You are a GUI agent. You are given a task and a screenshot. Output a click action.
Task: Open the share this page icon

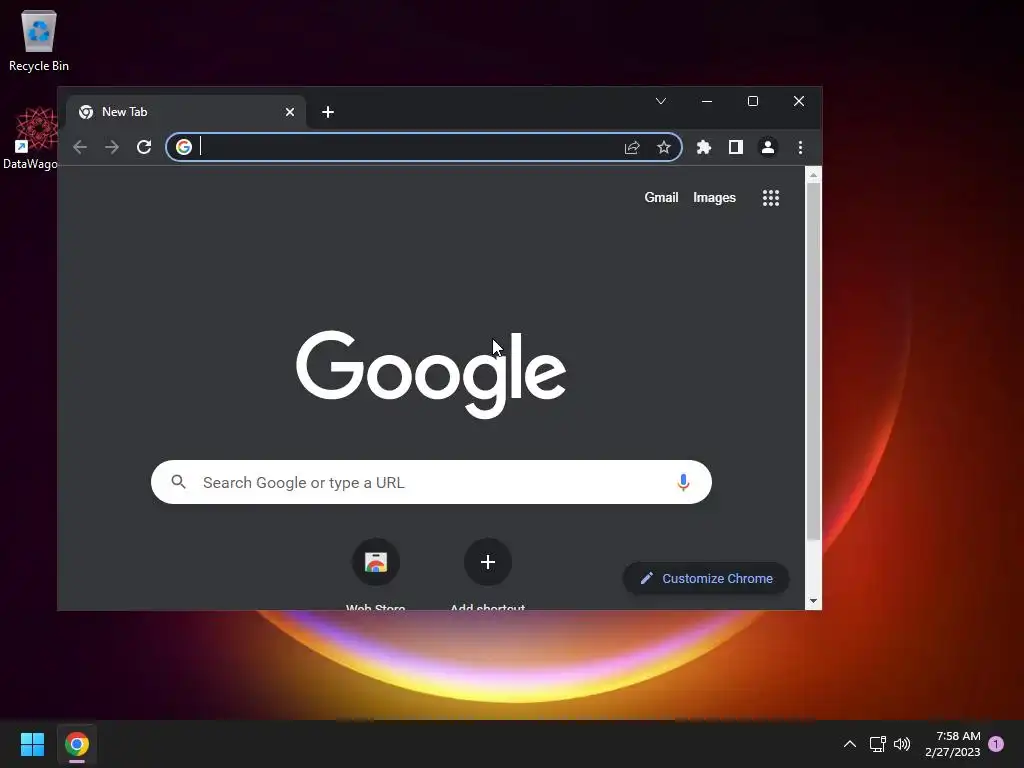(632, 147)
